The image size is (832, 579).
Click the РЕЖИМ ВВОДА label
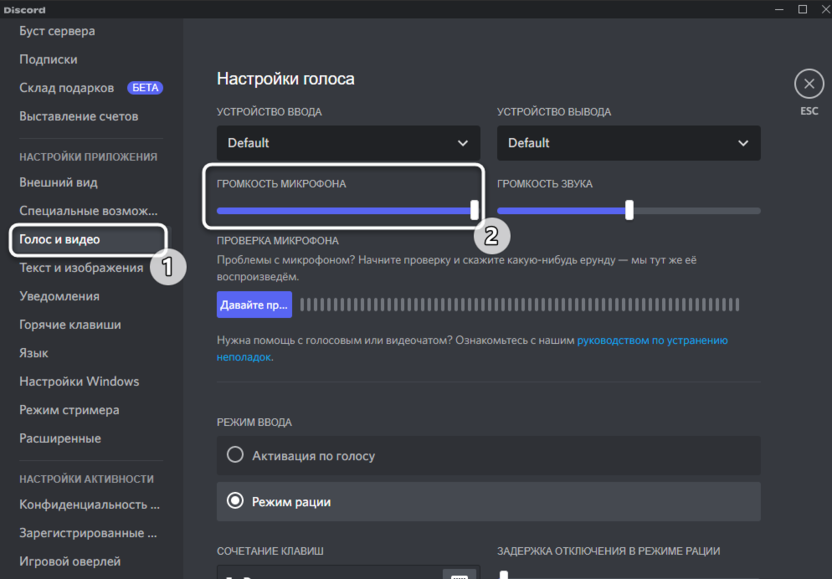(x=254, y=422)
